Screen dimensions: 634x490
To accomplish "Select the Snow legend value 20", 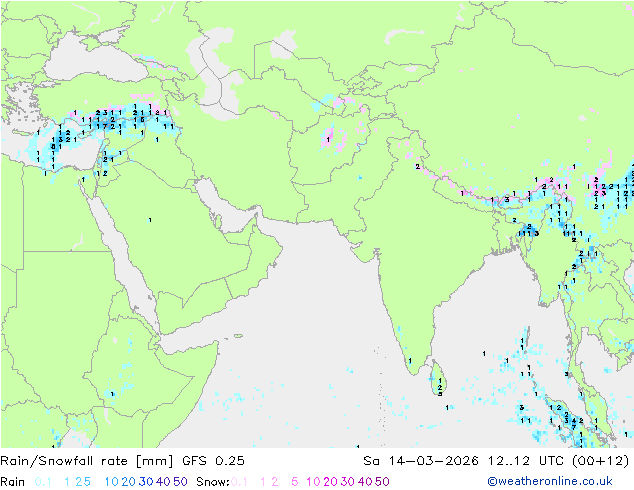I will coord(330,482).
